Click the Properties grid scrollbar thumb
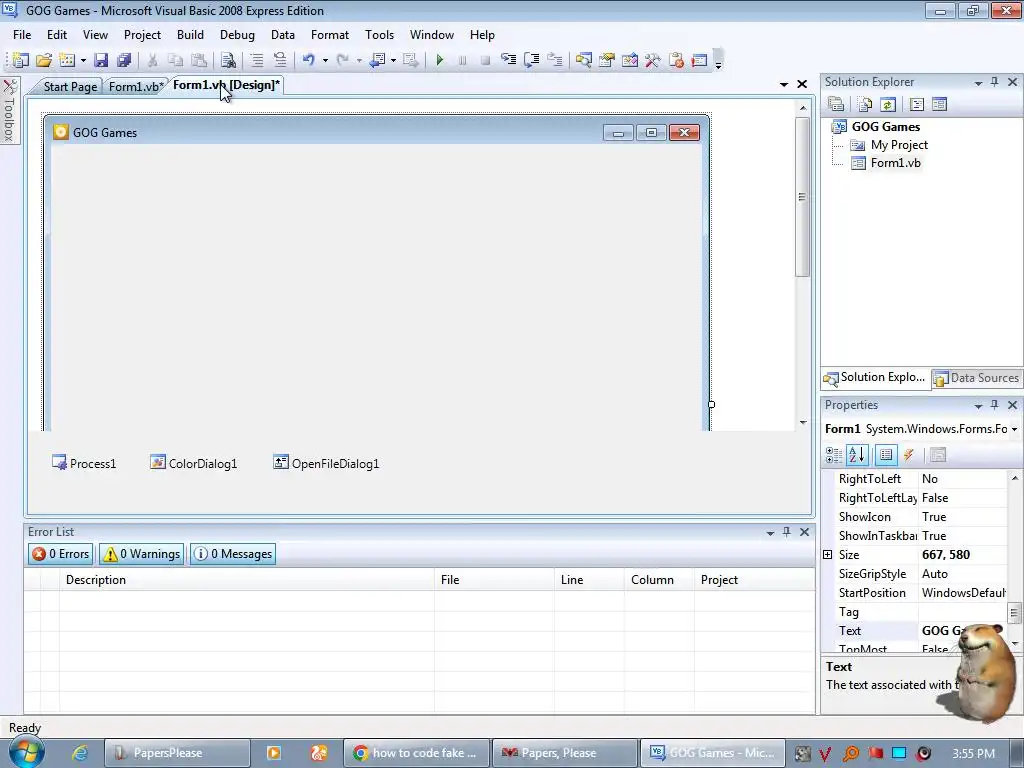 tap(1014, 613)
